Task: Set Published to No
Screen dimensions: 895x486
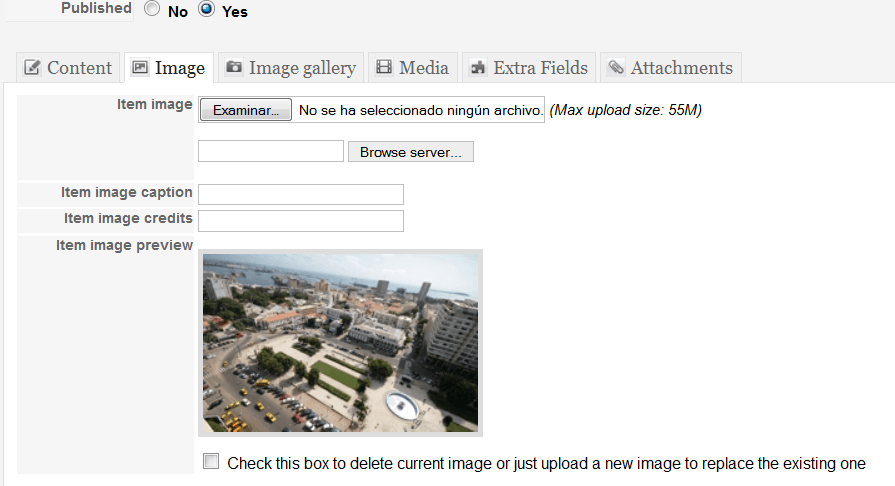Action: pyautogui.click(x=152, y=9)
